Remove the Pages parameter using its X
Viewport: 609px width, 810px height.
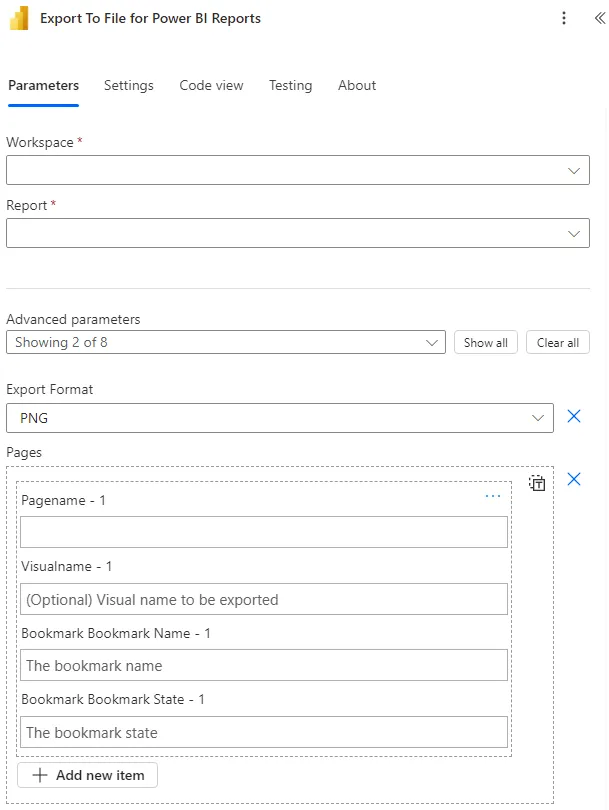(573, 479)
